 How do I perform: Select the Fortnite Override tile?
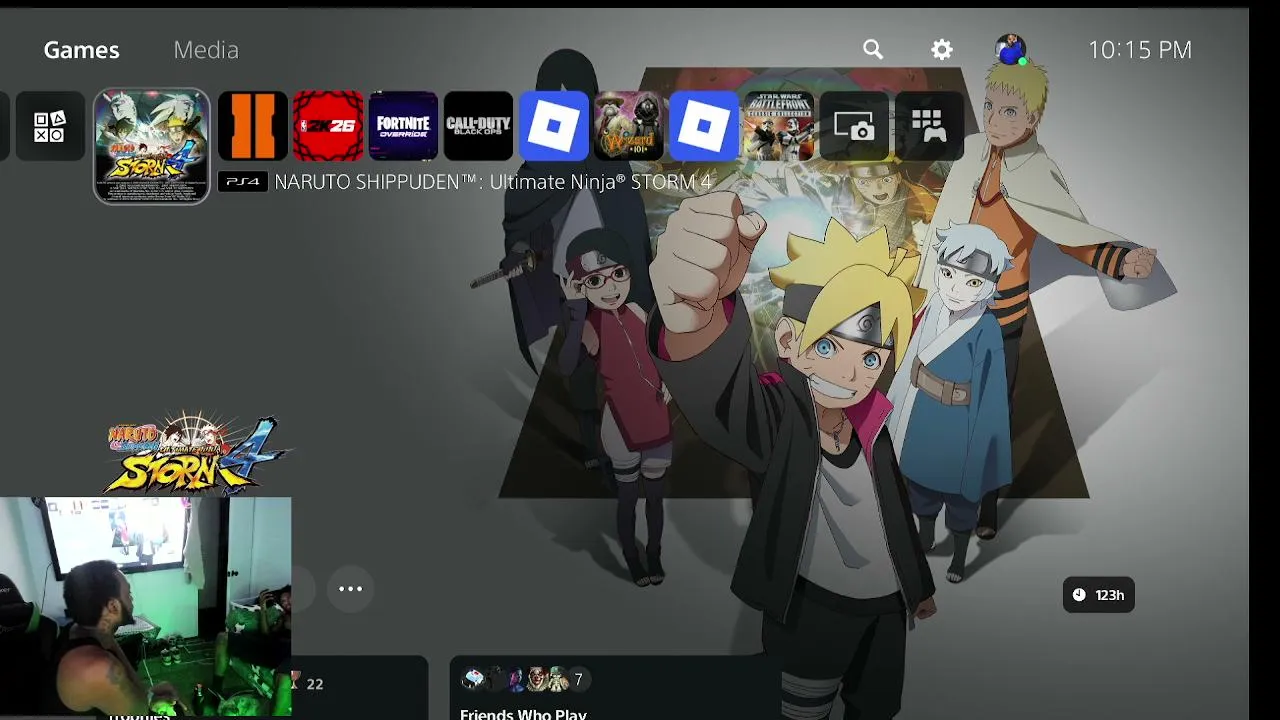click(x=403, y=126)
